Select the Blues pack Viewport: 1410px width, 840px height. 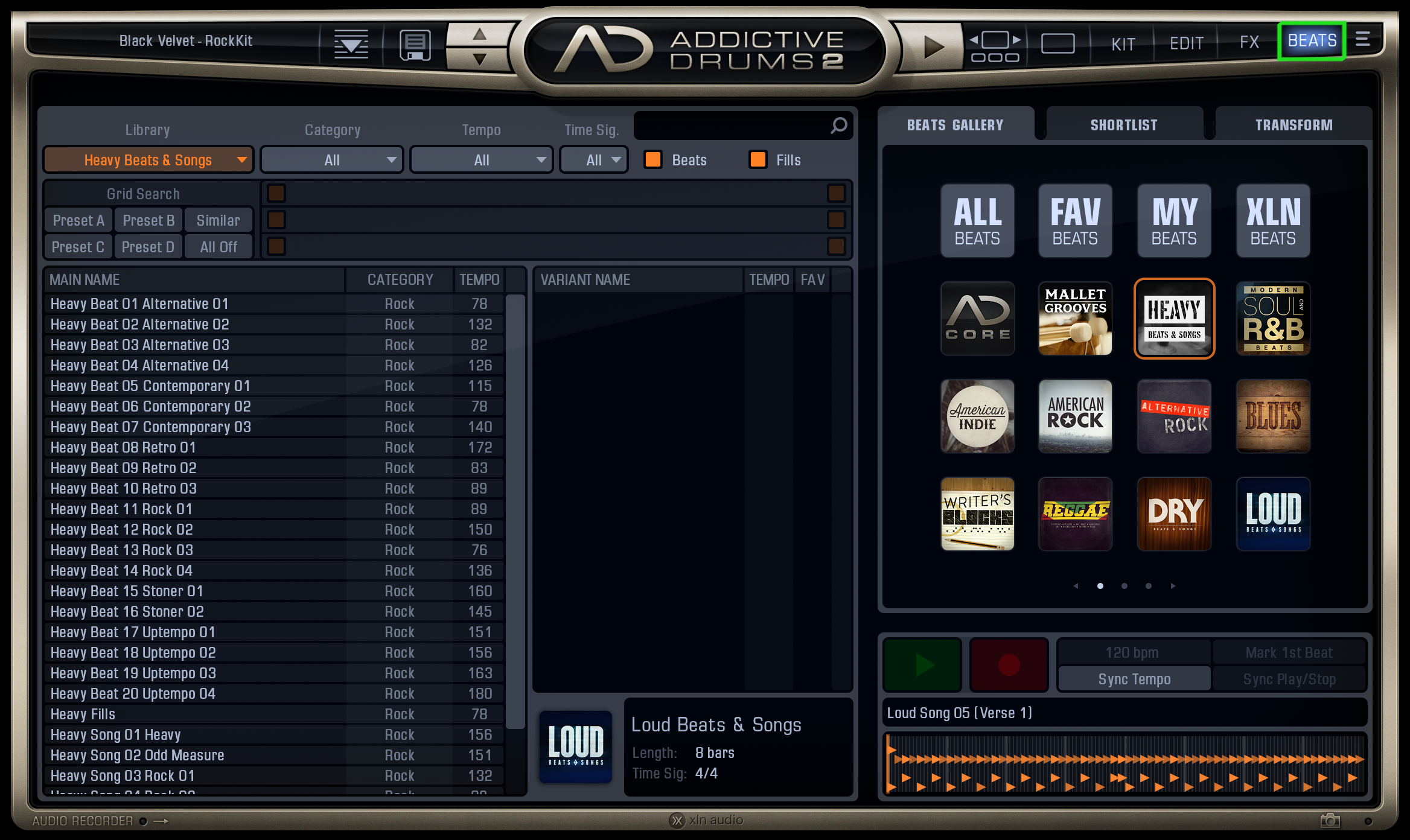coord(1273,416)
